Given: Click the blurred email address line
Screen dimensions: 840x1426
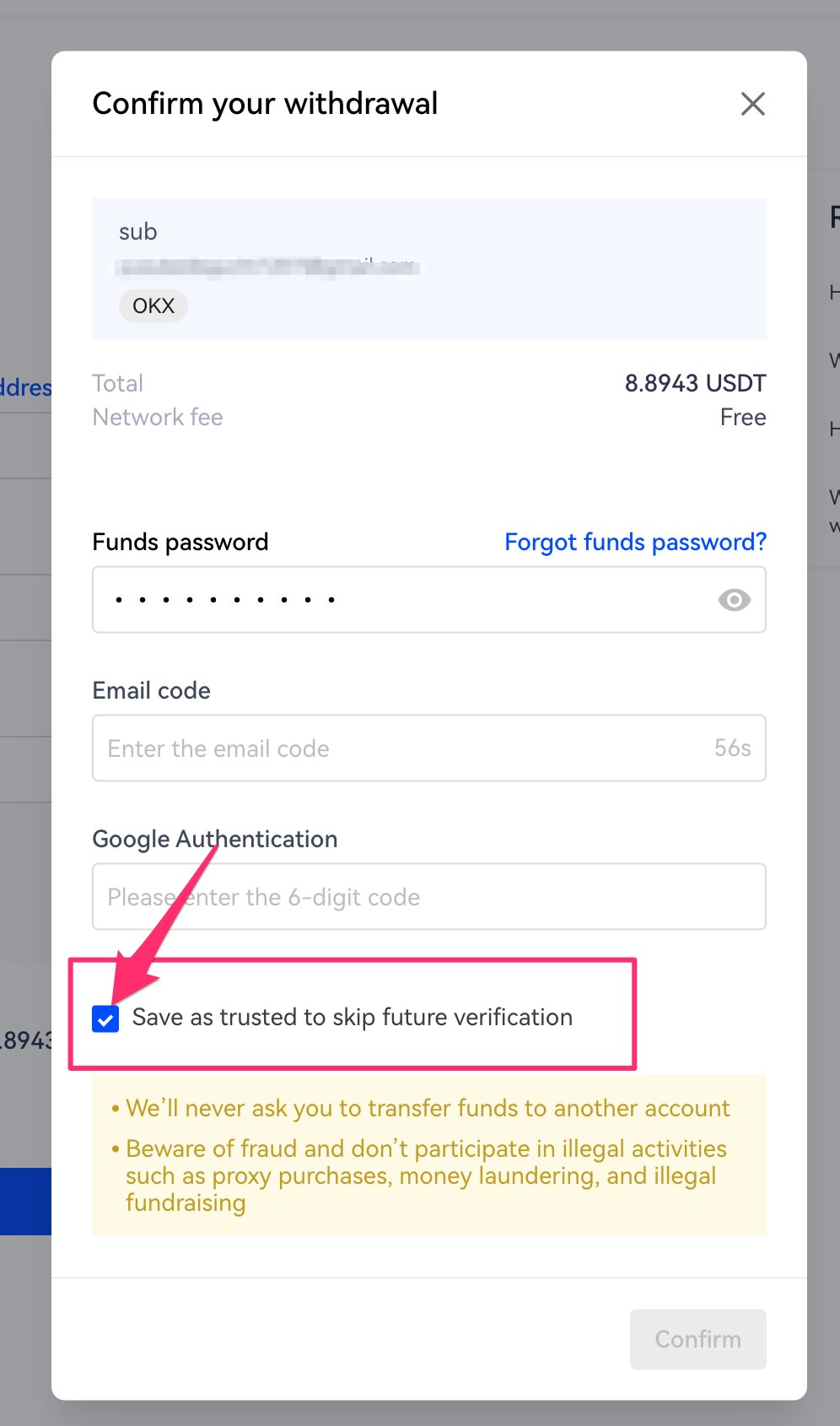Looking at the screenshot, I should (x=268, y=267).
